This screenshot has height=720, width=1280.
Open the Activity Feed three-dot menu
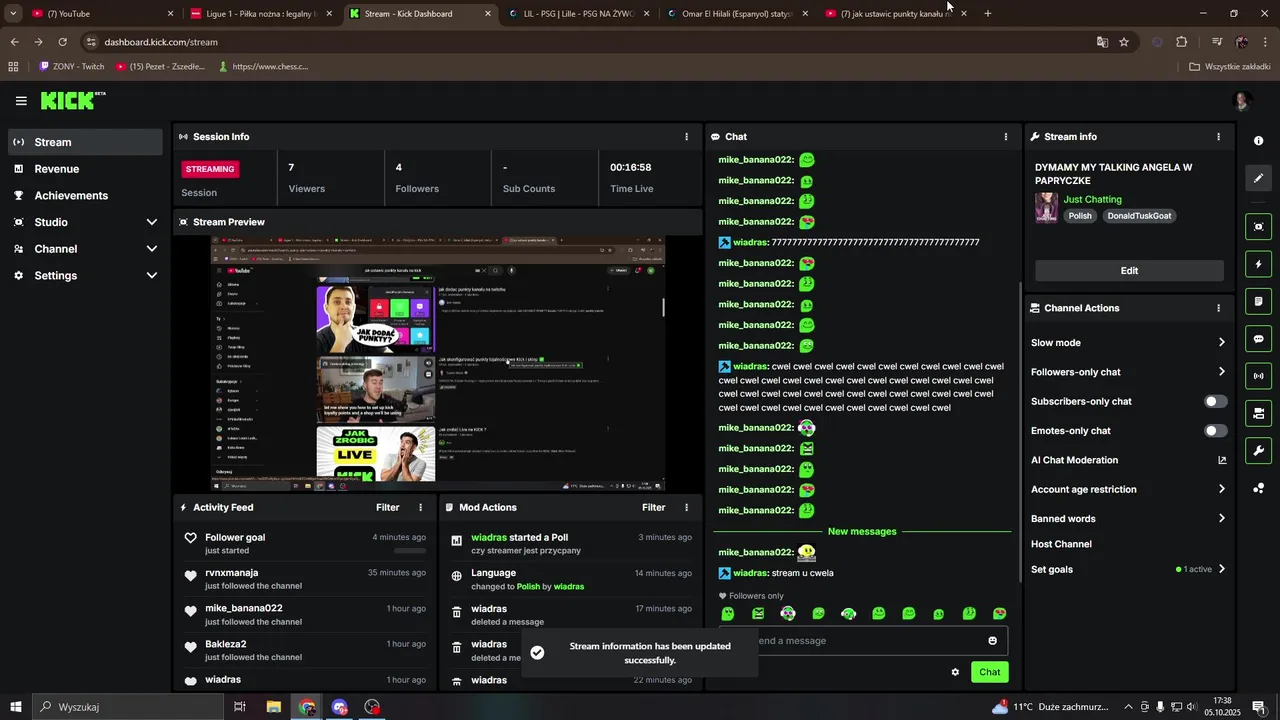420,508
